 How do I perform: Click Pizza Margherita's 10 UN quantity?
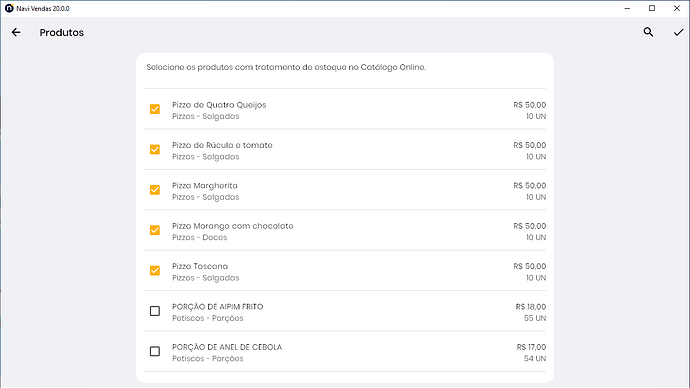(x=536, y=197)
